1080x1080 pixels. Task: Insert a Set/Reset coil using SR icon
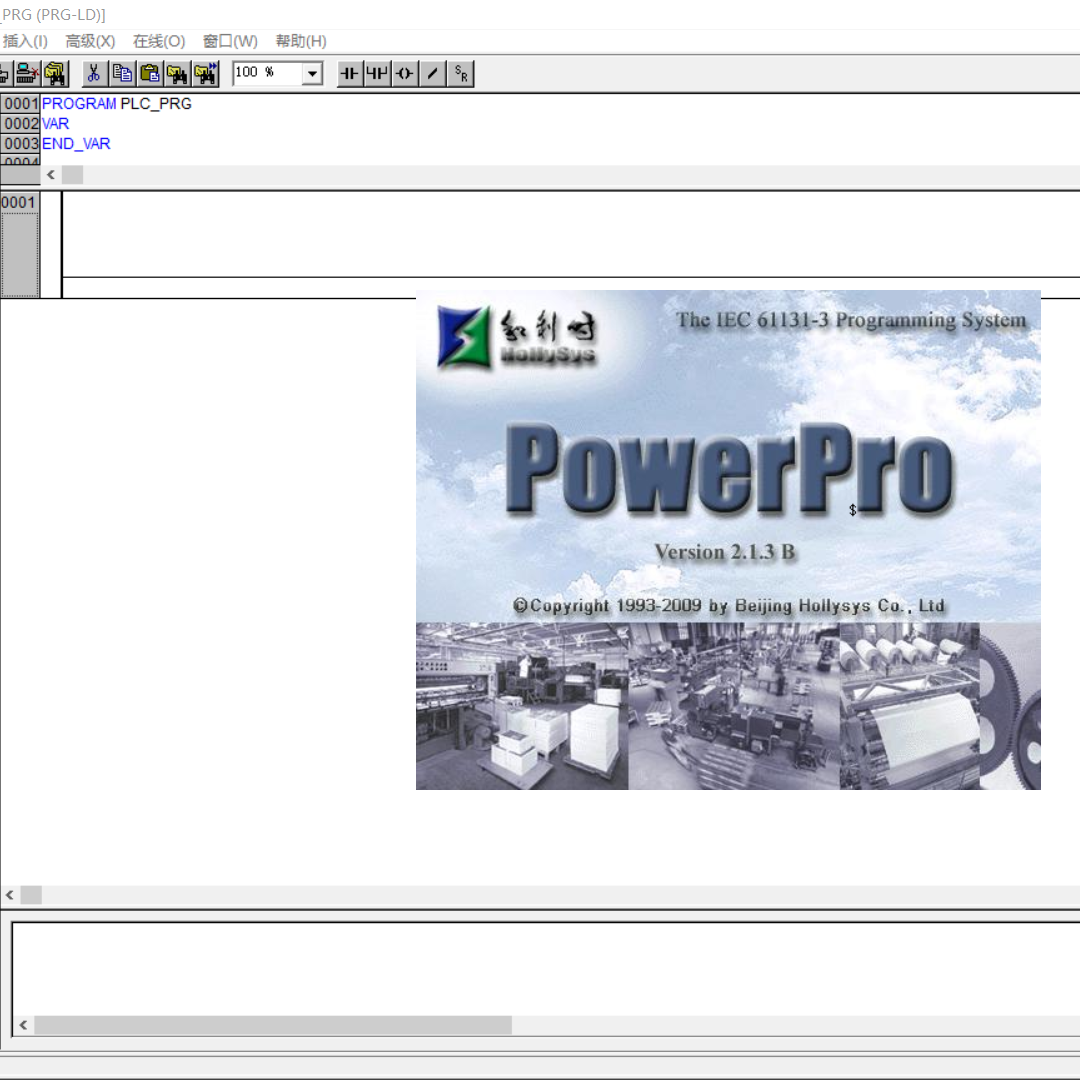(460, 73)
